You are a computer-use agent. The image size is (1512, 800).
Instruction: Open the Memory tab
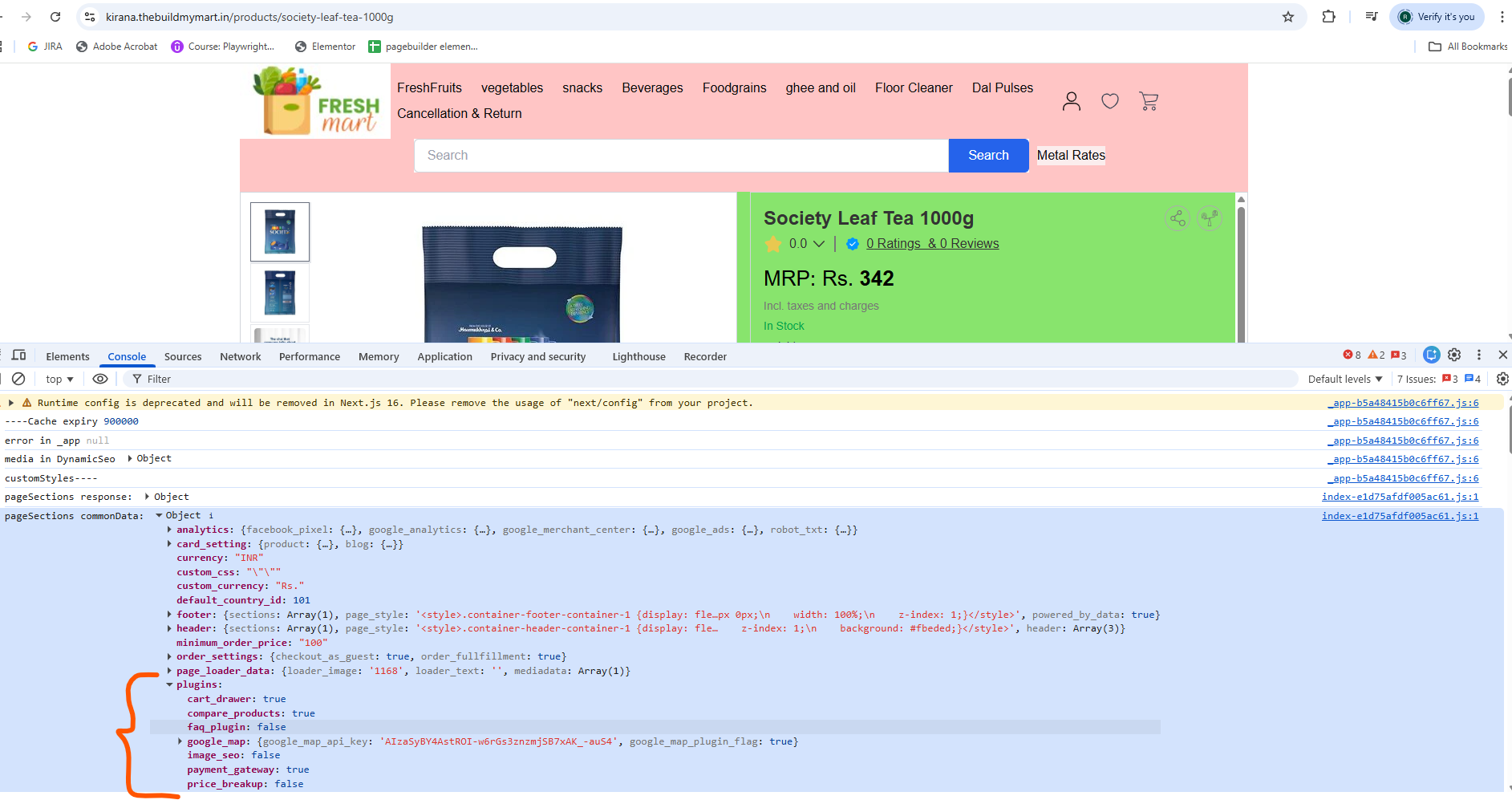[379, 356]
